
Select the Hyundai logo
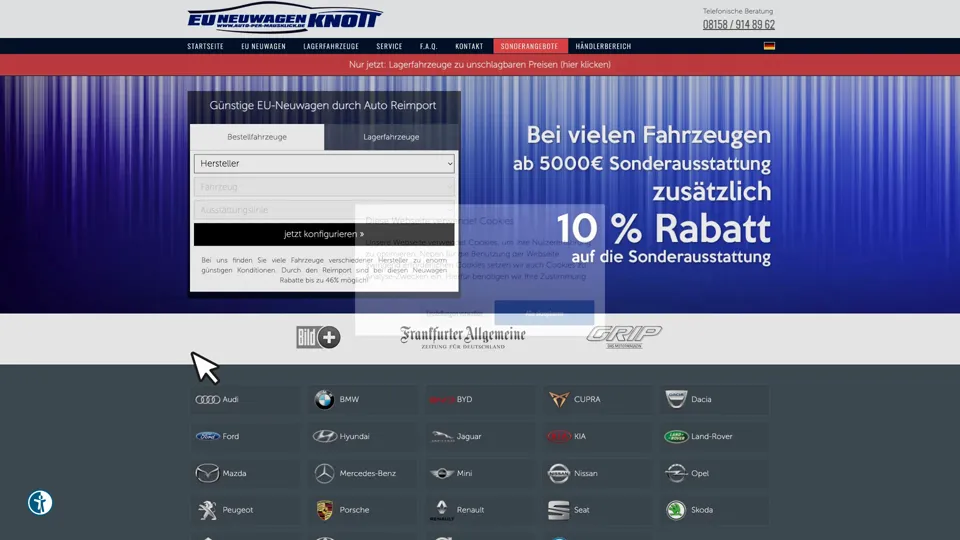click(x=324, y=437)
